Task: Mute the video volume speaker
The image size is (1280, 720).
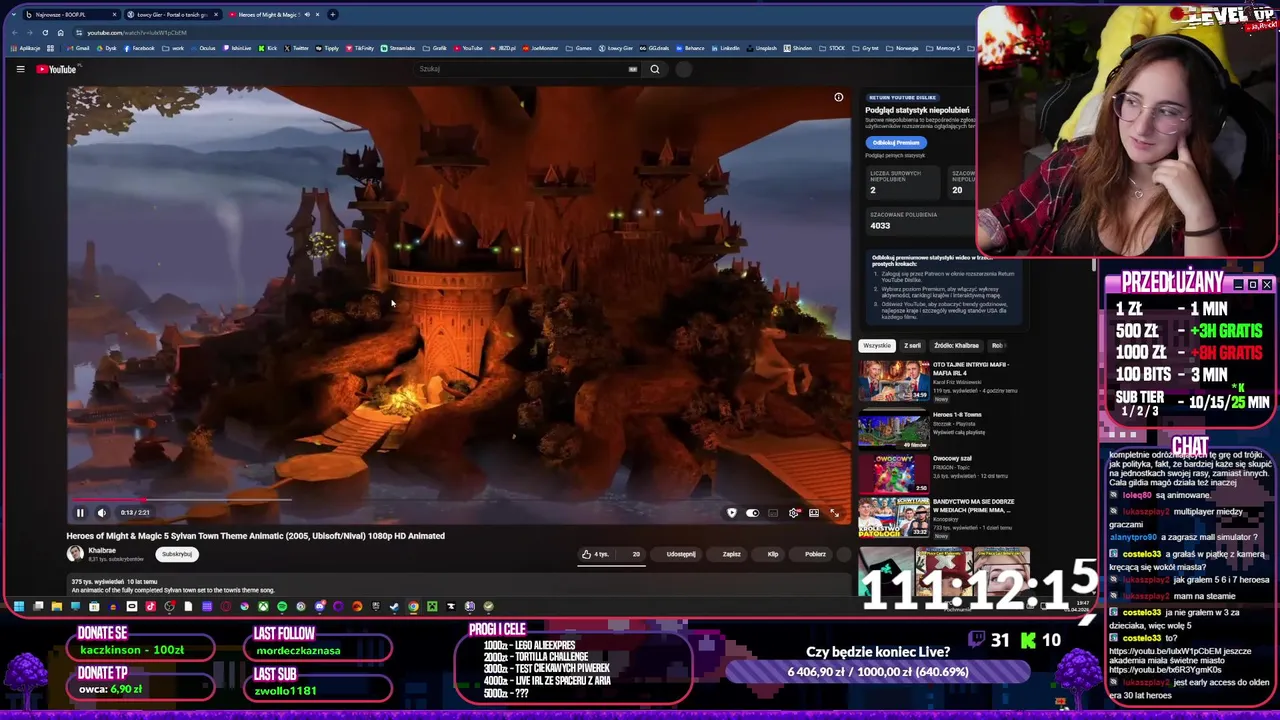Action: point(102,513)
